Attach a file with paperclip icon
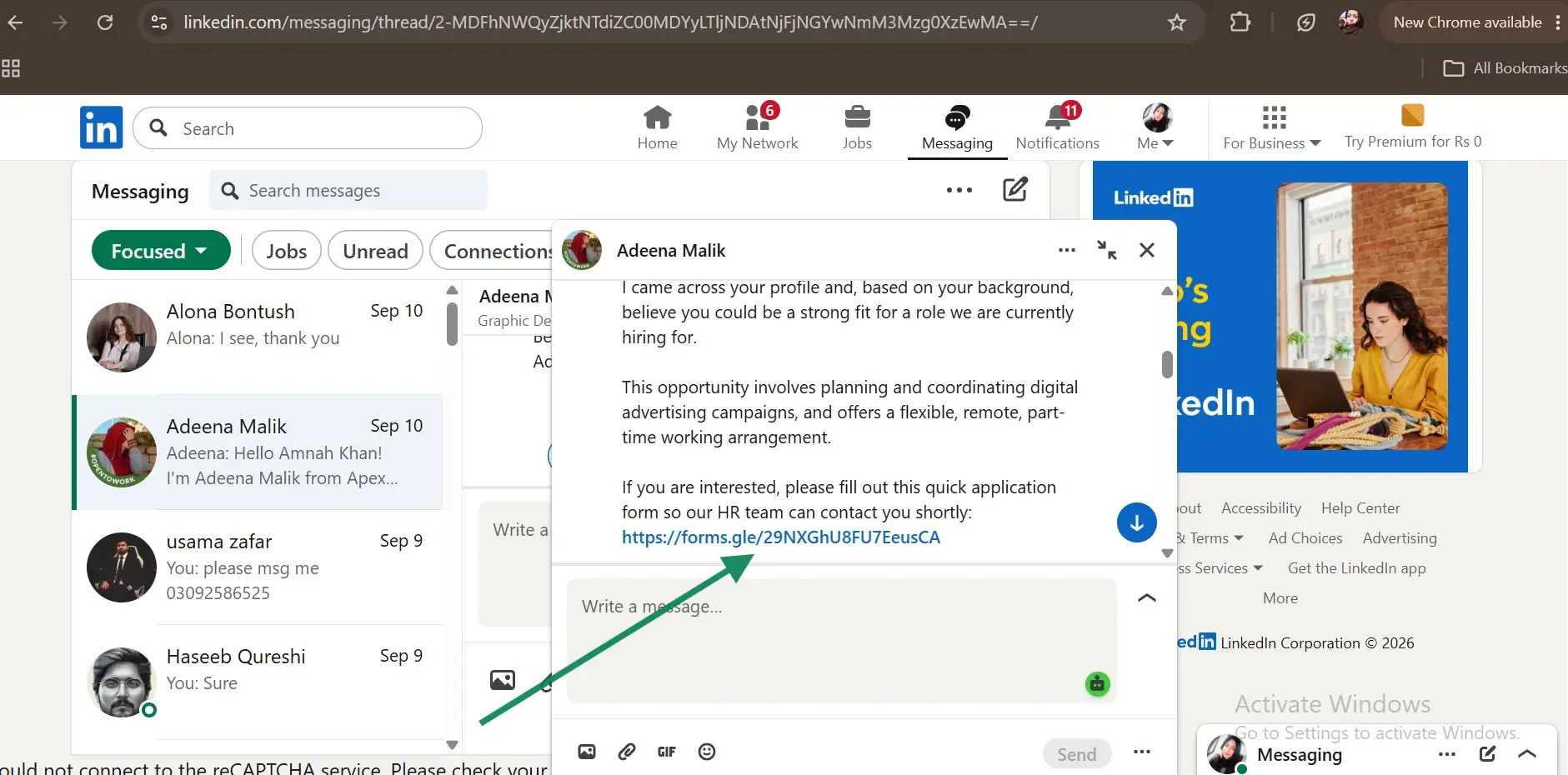This screenshot has height=775, width=1568. [x=627, y=752]
